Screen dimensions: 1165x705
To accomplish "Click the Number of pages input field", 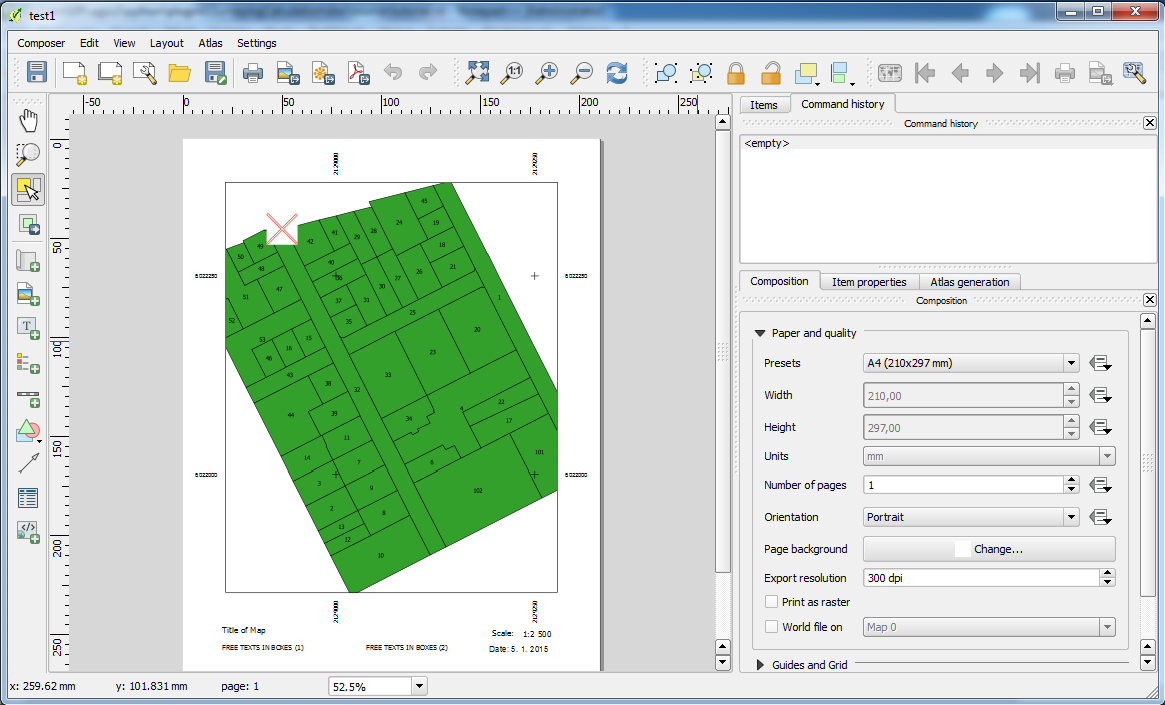I will [x=960, y=485].
